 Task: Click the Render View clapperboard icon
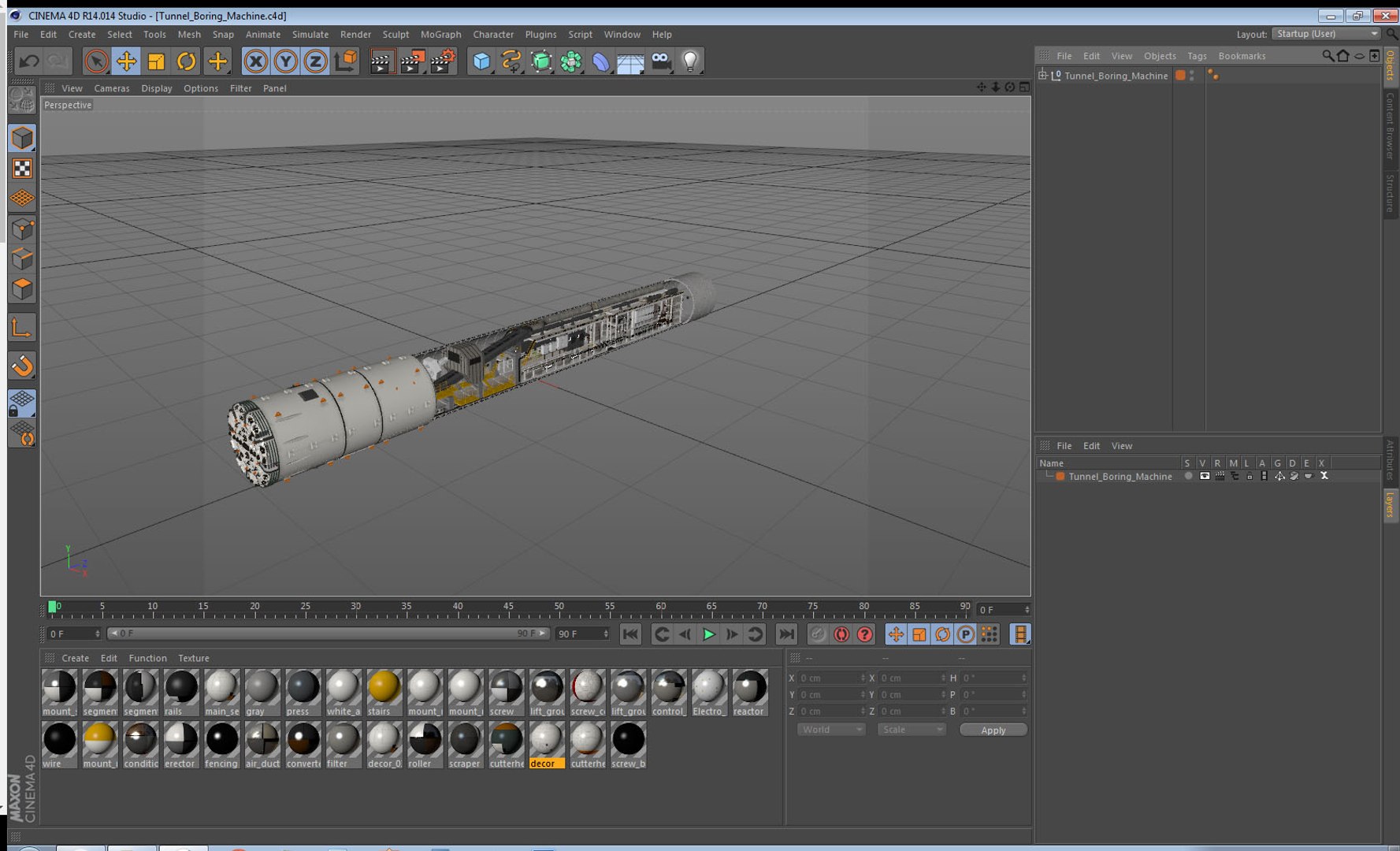pyautogui.click(x=381, y=61)
